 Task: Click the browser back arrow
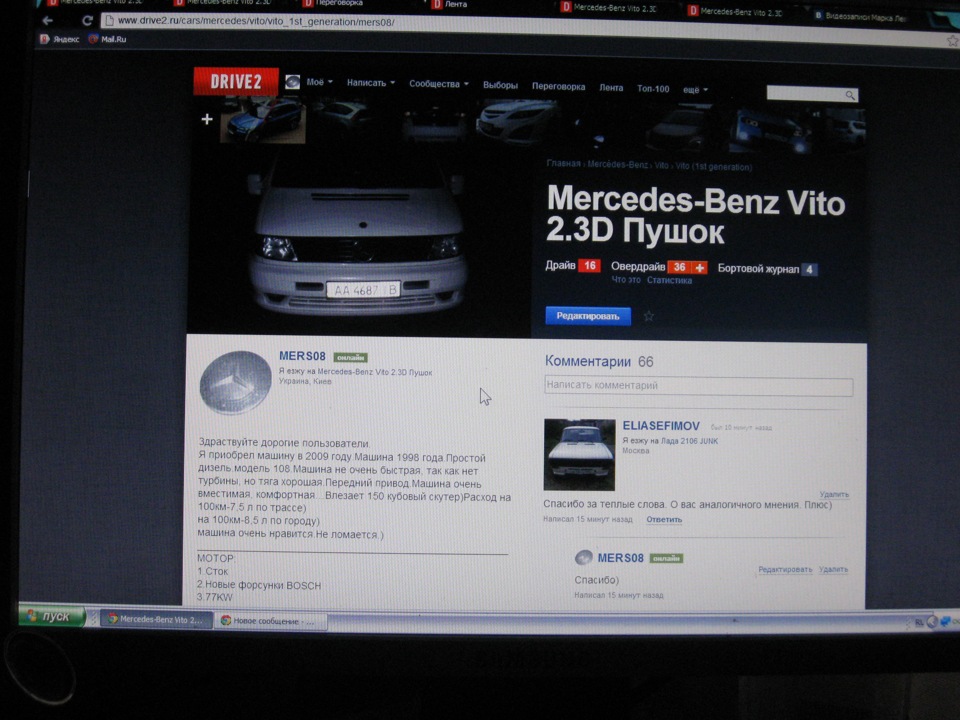48,20
